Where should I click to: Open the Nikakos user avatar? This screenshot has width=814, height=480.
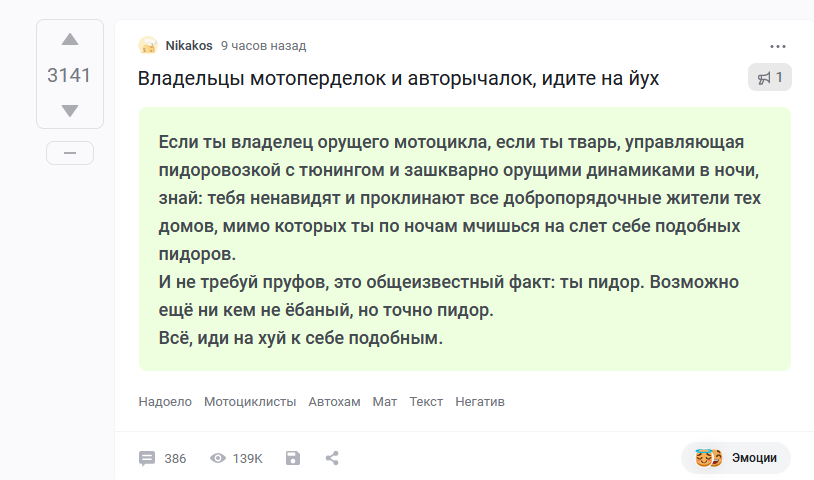point(148,46)
